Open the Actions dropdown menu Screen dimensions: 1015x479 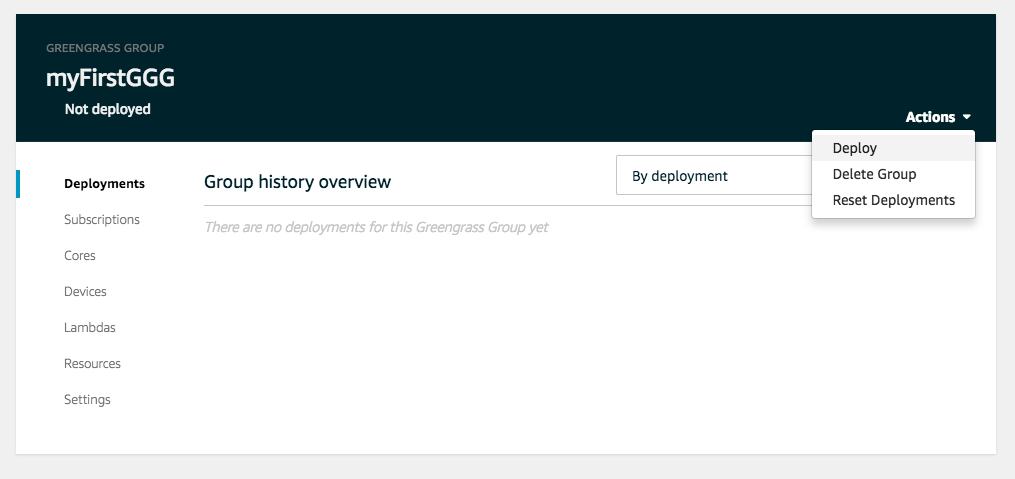938,117
